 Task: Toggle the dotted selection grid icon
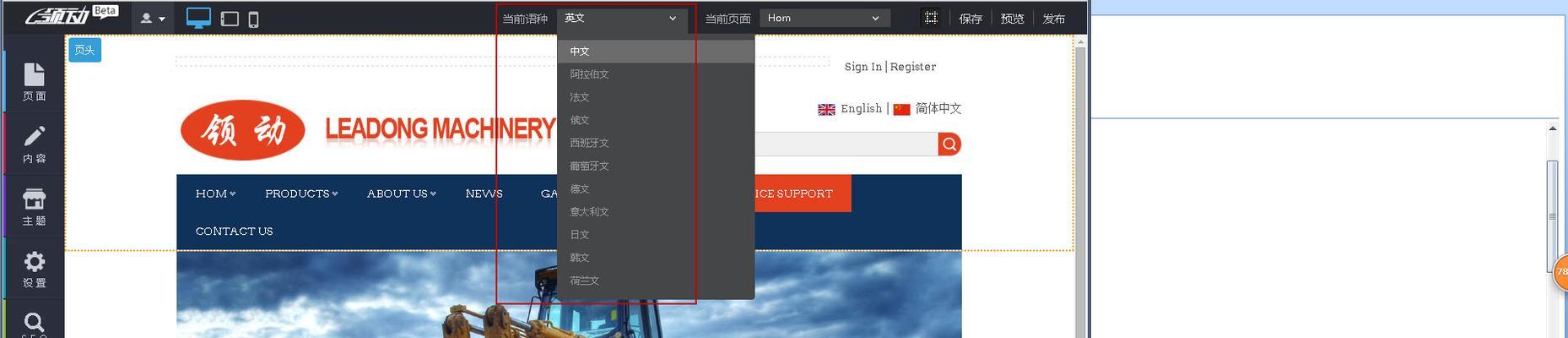[931, 18]
